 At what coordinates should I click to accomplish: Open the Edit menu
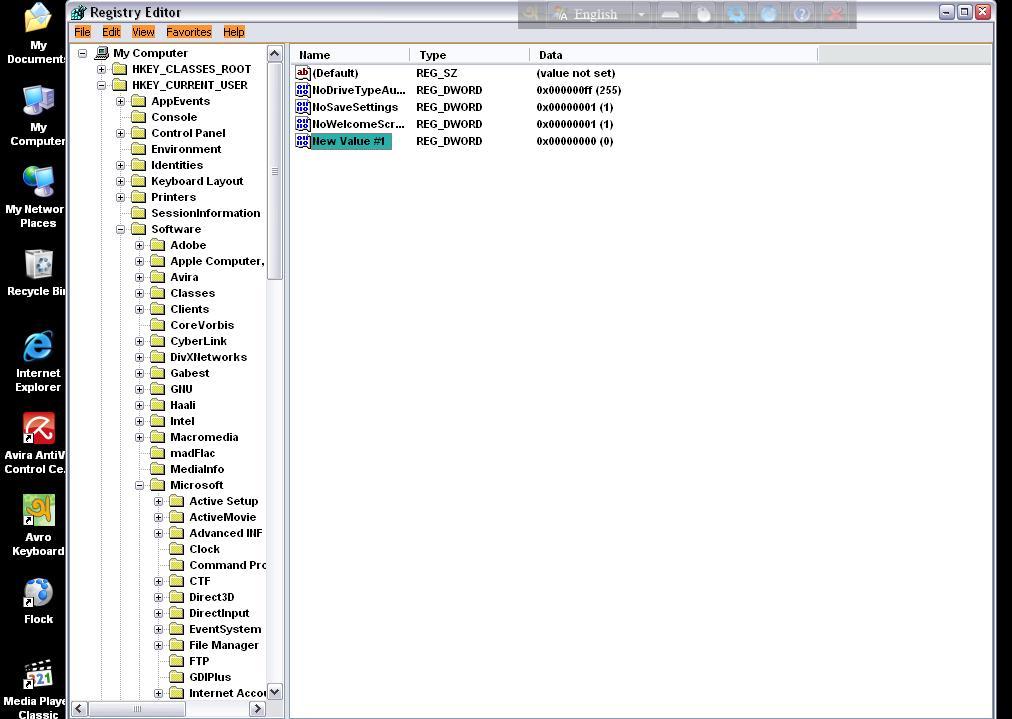(x=111, y=32)
